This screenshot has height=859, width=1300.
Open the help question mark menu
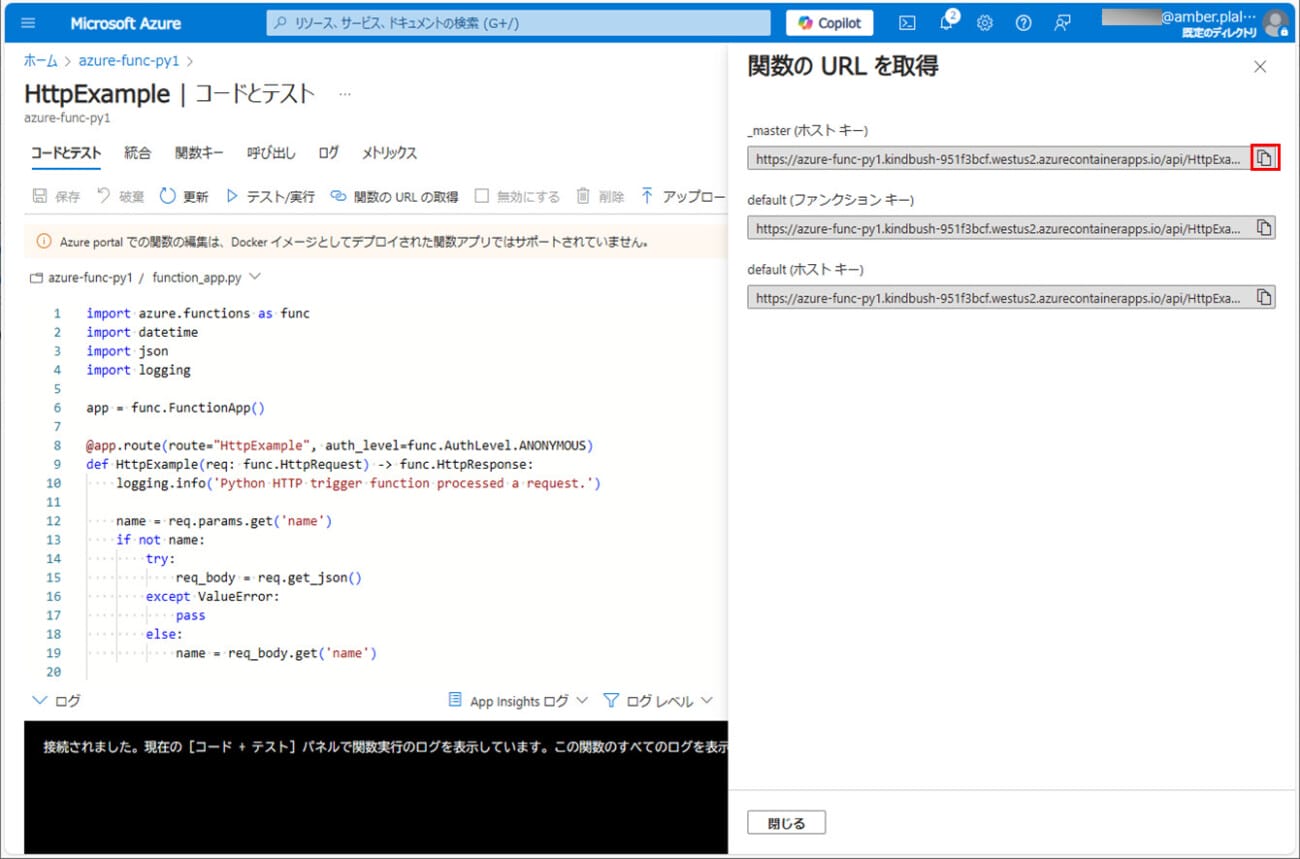click(1023, 23)
